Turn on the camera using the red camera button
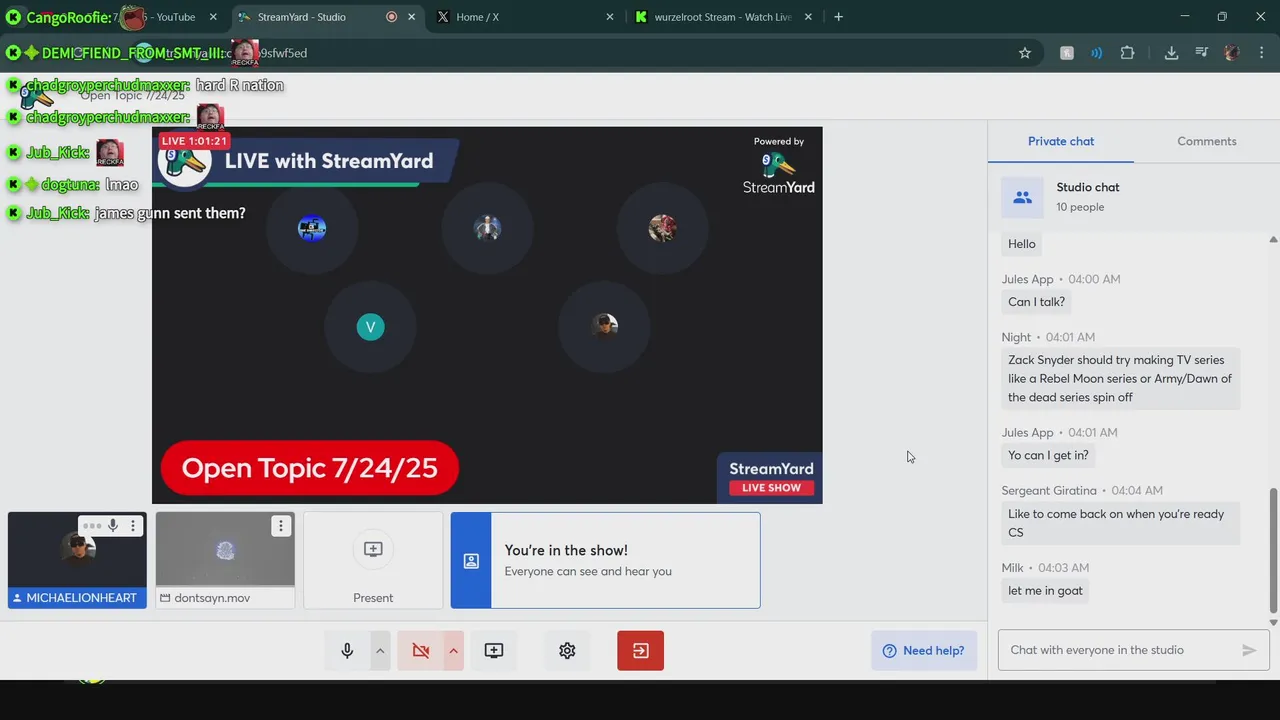This screenshot has width=1280, height=720. [x=421, y=651]
